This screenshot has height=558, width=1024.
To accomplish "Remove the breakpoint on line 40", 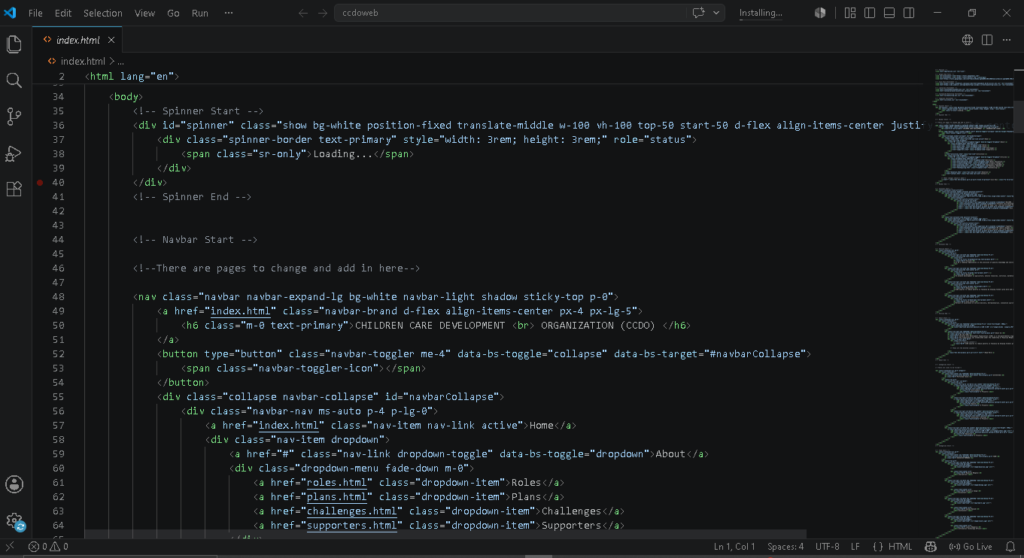I will click(x=40, y=182).
